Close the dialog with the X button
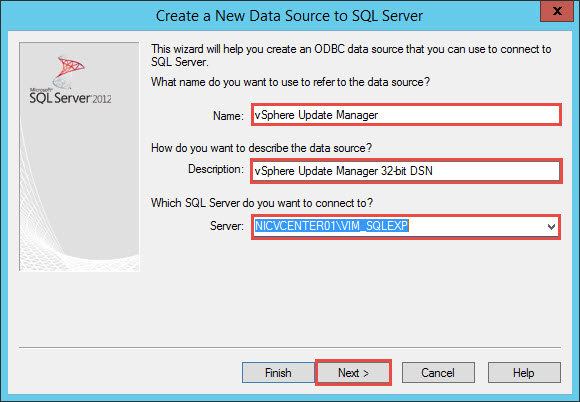580x402 pixels. point(557,11)
